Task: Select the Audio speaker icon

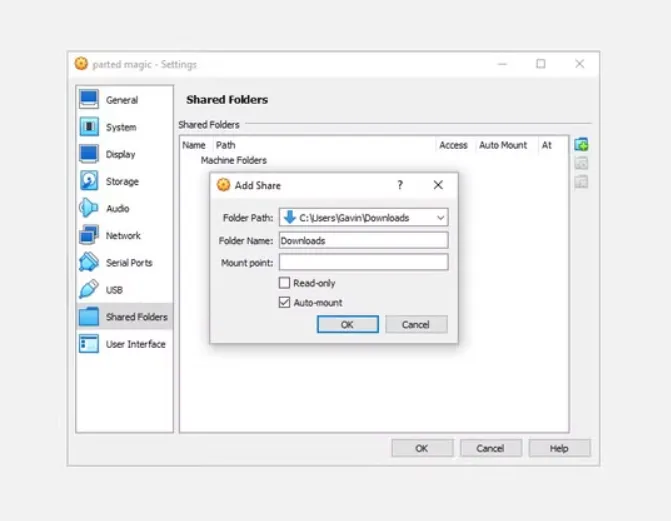Action: (89, 208)
